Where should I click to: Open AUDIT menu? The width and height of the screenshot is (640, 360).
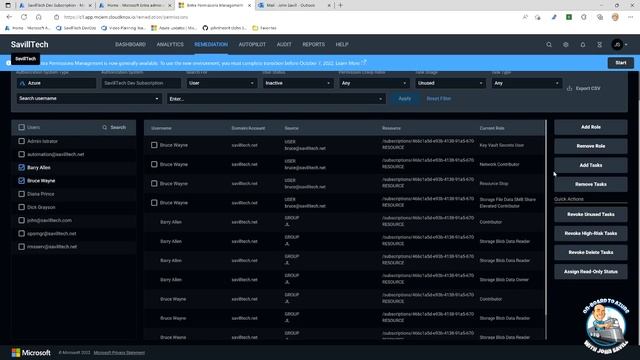tap(284, 44)
